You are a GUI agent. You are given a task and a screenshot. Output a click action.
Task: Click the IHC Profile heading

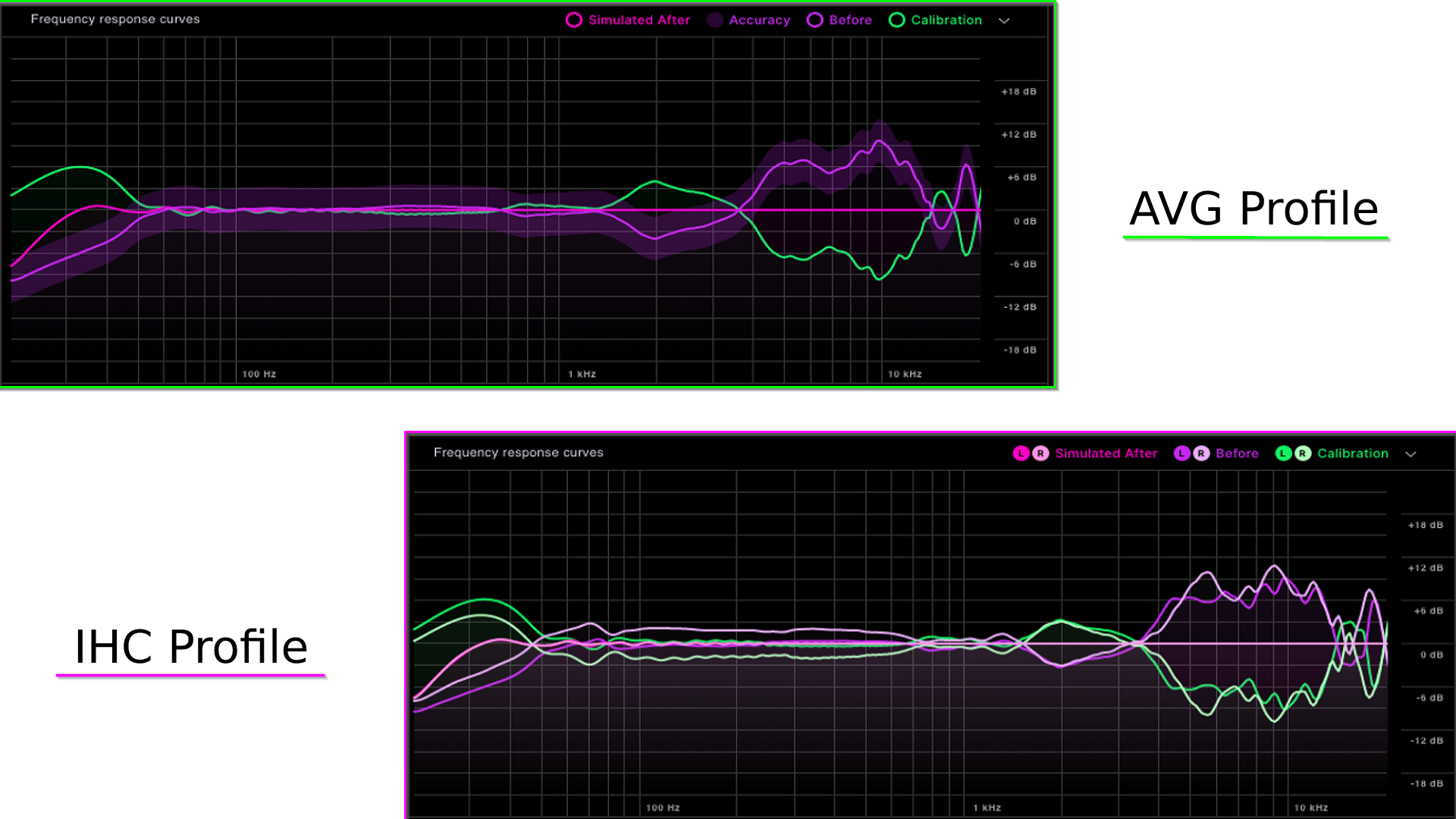point(191,647)
